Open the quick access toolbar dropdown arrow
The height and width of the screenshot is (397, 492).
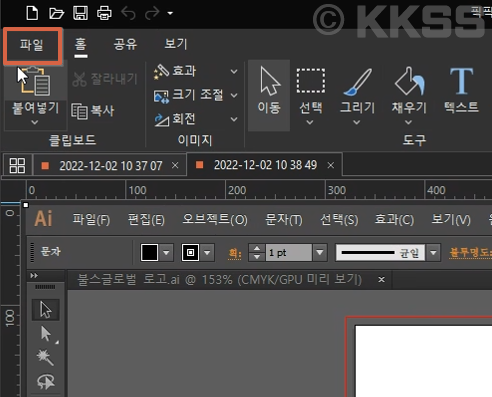point(170,13)
